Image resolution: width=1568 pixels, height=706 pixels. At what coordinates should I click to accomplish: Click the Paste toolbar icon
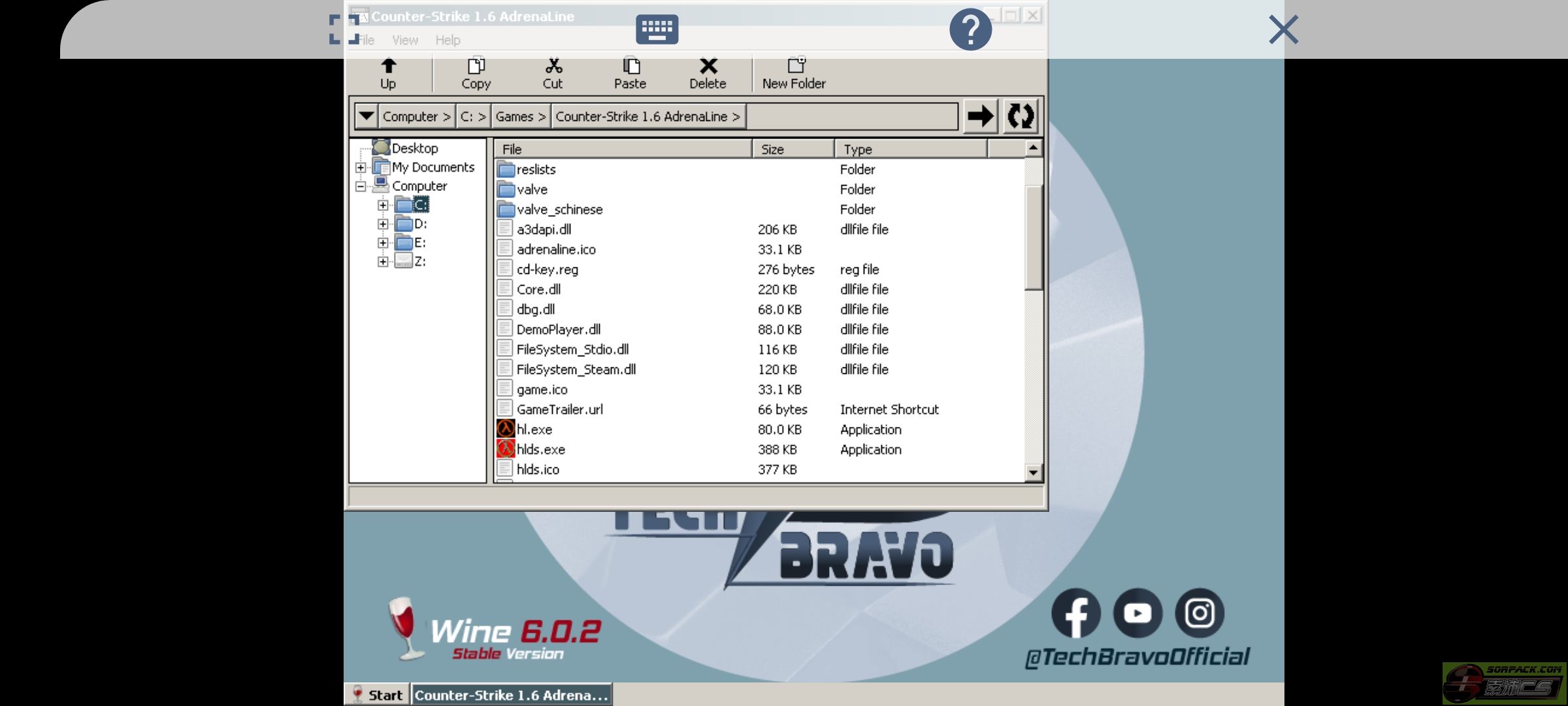point(630,67)
